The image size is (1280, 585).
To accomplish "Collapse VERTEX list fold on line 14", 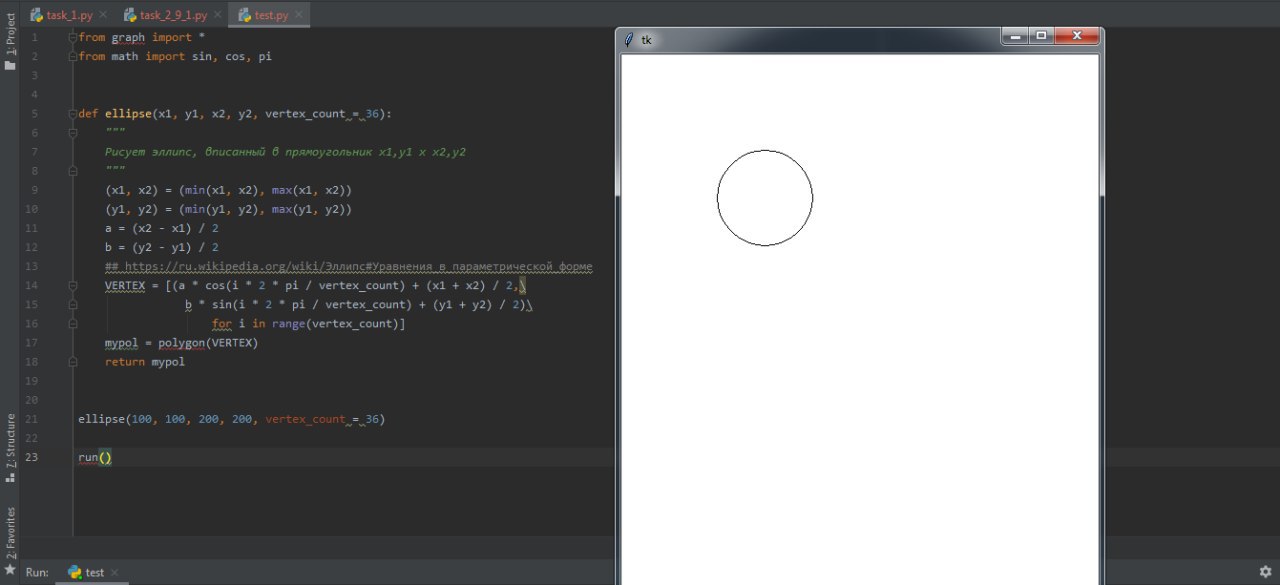I will click(73, 286).
